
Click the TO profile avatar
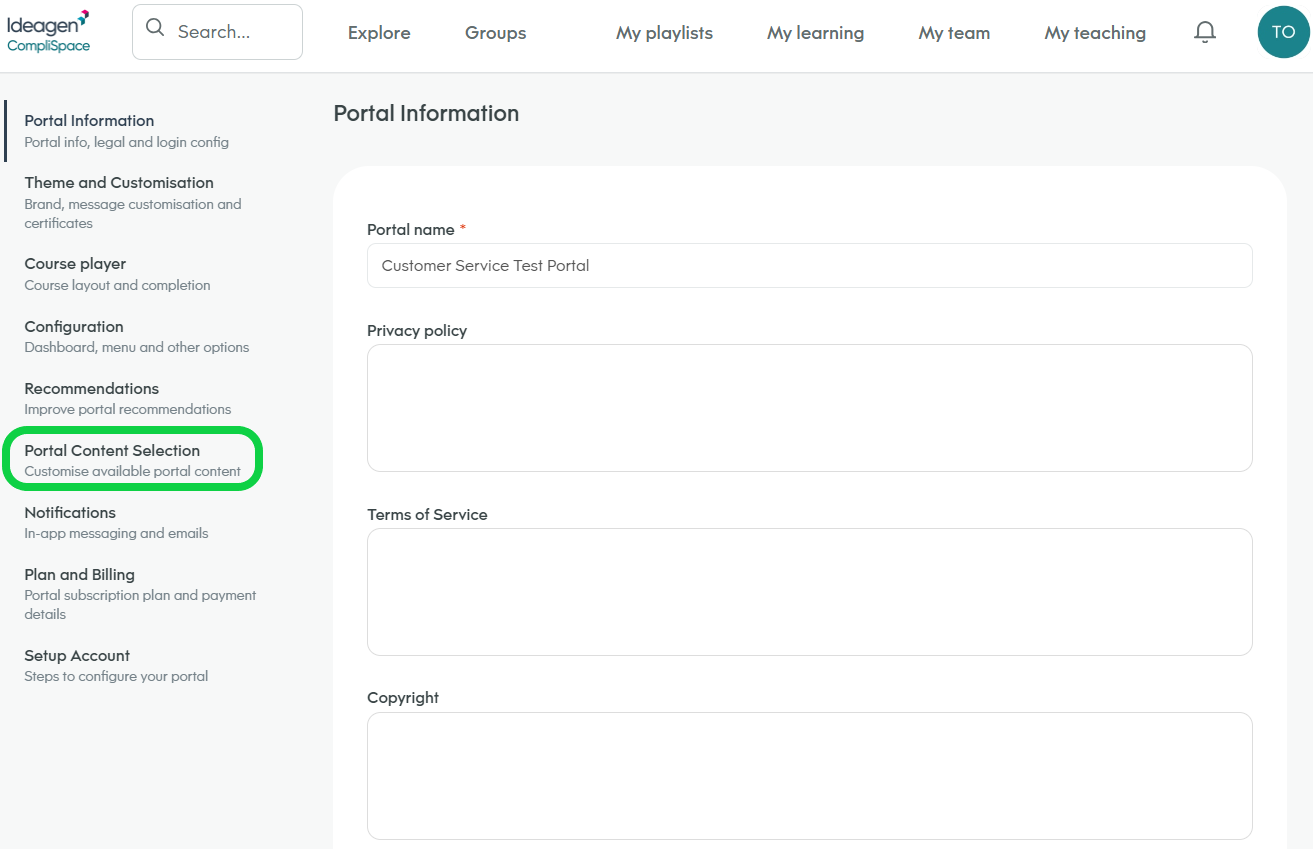(x=1283, y=31)
